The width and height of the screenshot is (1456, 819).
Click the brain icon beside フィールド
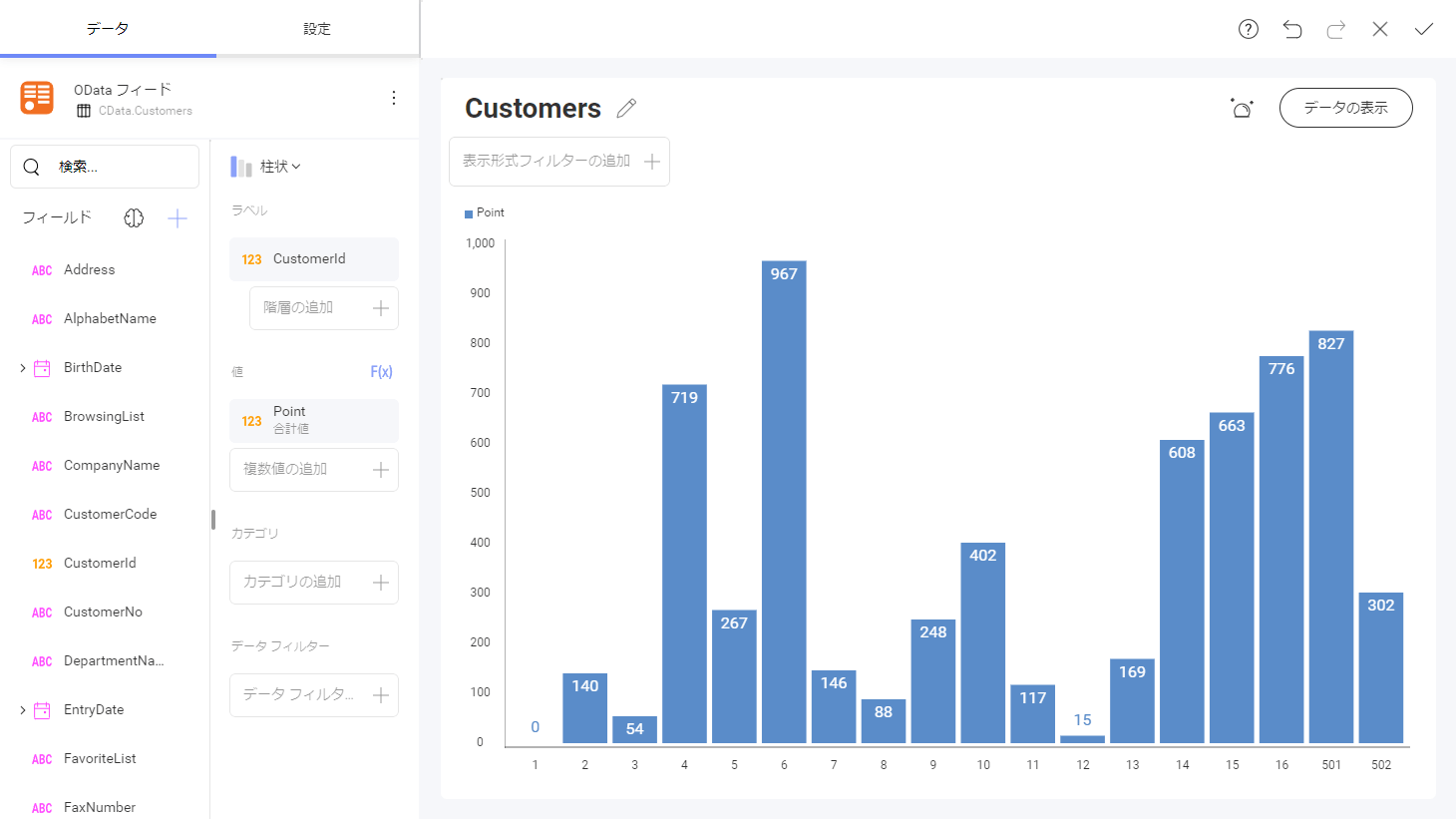coord(134,218)
